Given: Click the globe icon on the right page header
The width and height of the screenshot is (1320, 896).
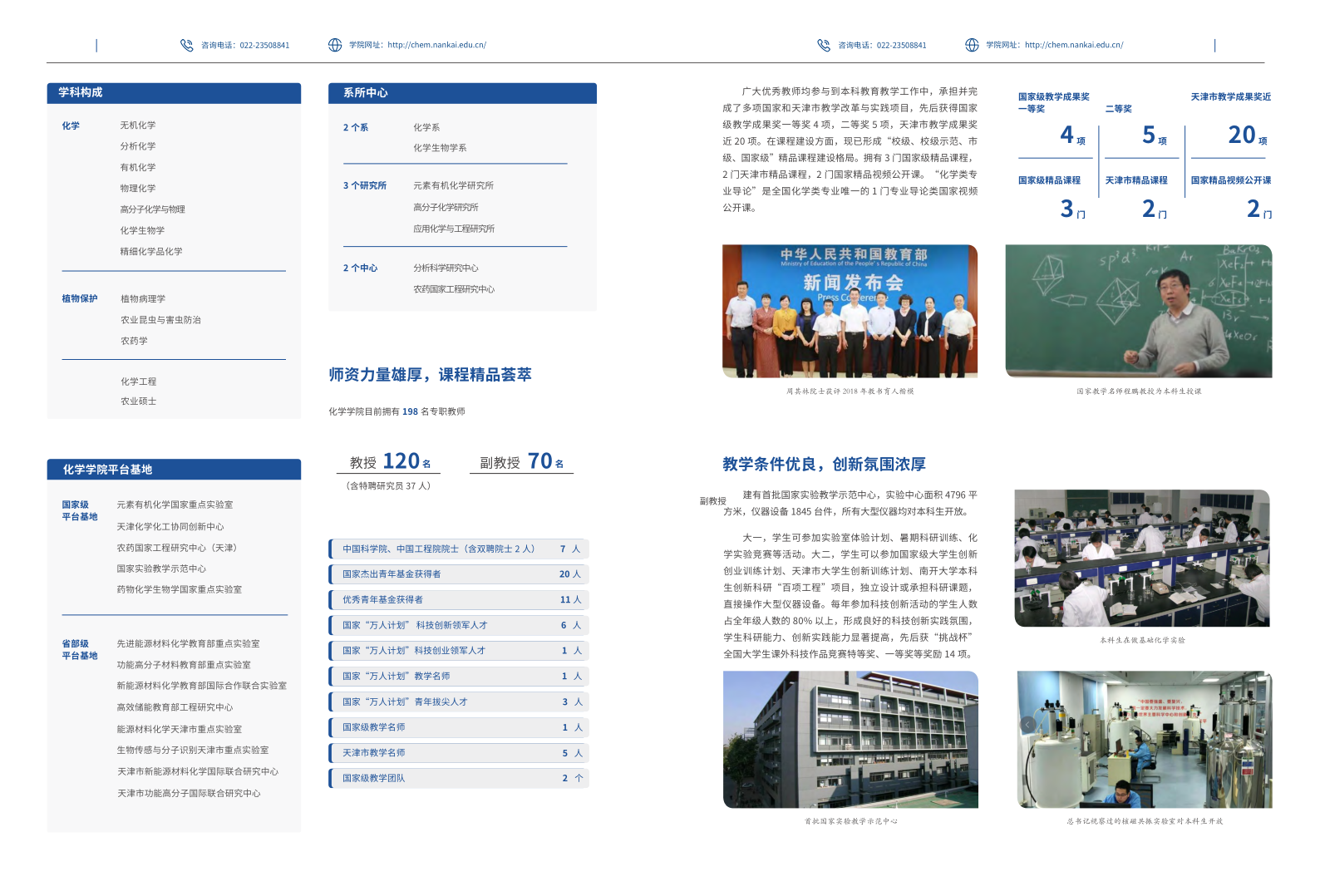Looking at the screenshot, I should point(972,45).
